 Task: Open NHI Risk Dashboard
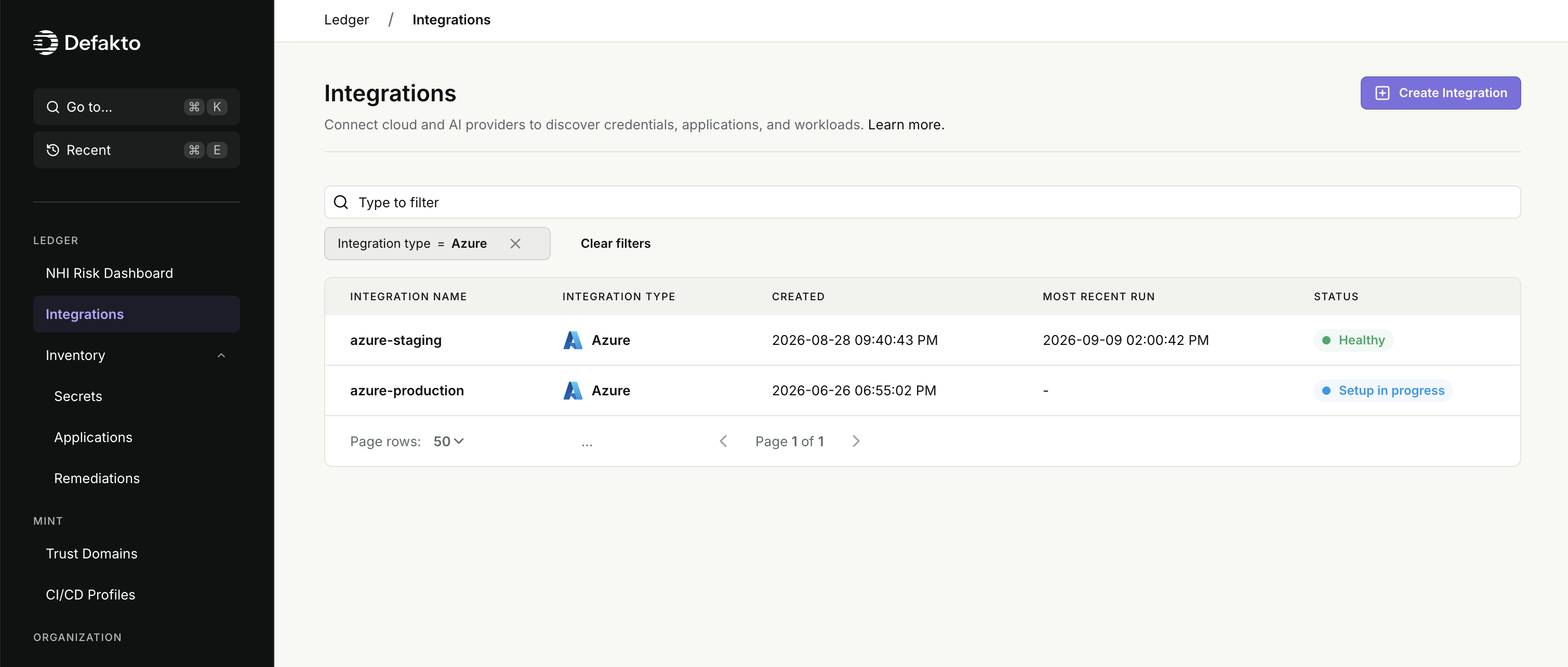(110, 273)
